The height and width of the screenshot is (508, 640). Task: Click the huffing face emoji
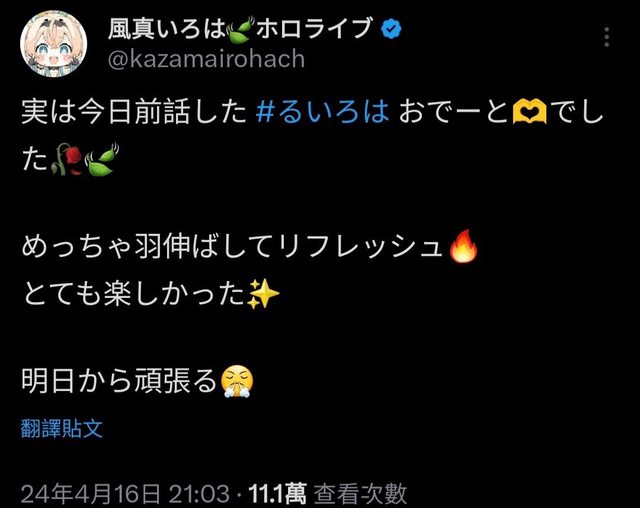pos(237,382)
